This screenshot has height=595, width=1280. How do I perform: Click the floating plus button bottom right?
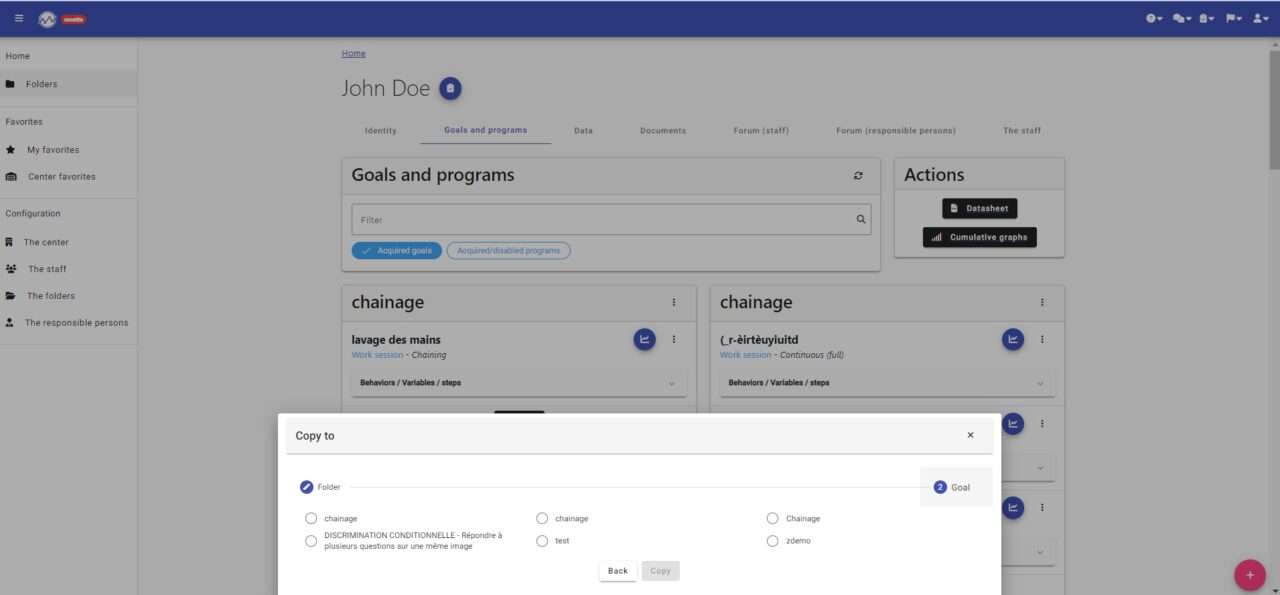coord(1249,575)
